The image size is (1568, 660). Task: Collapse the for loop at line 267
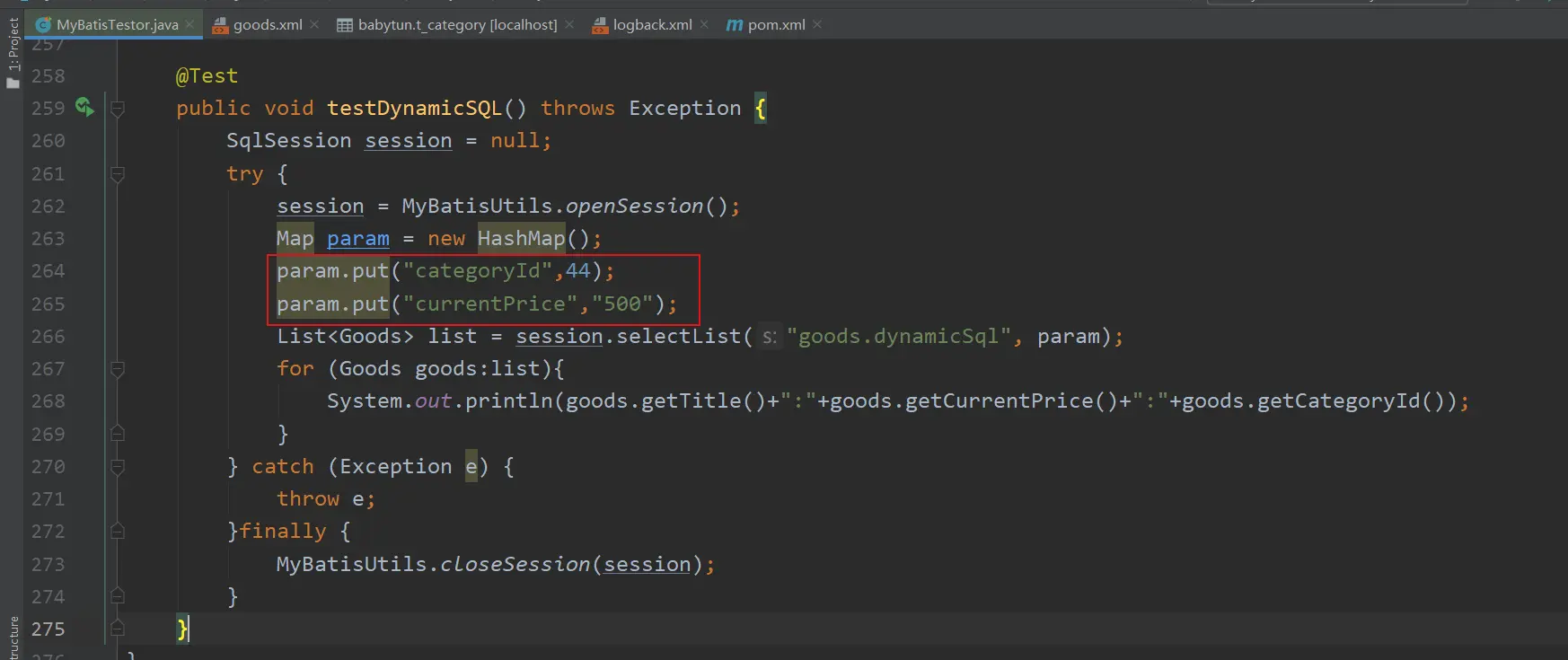[117, 369]
